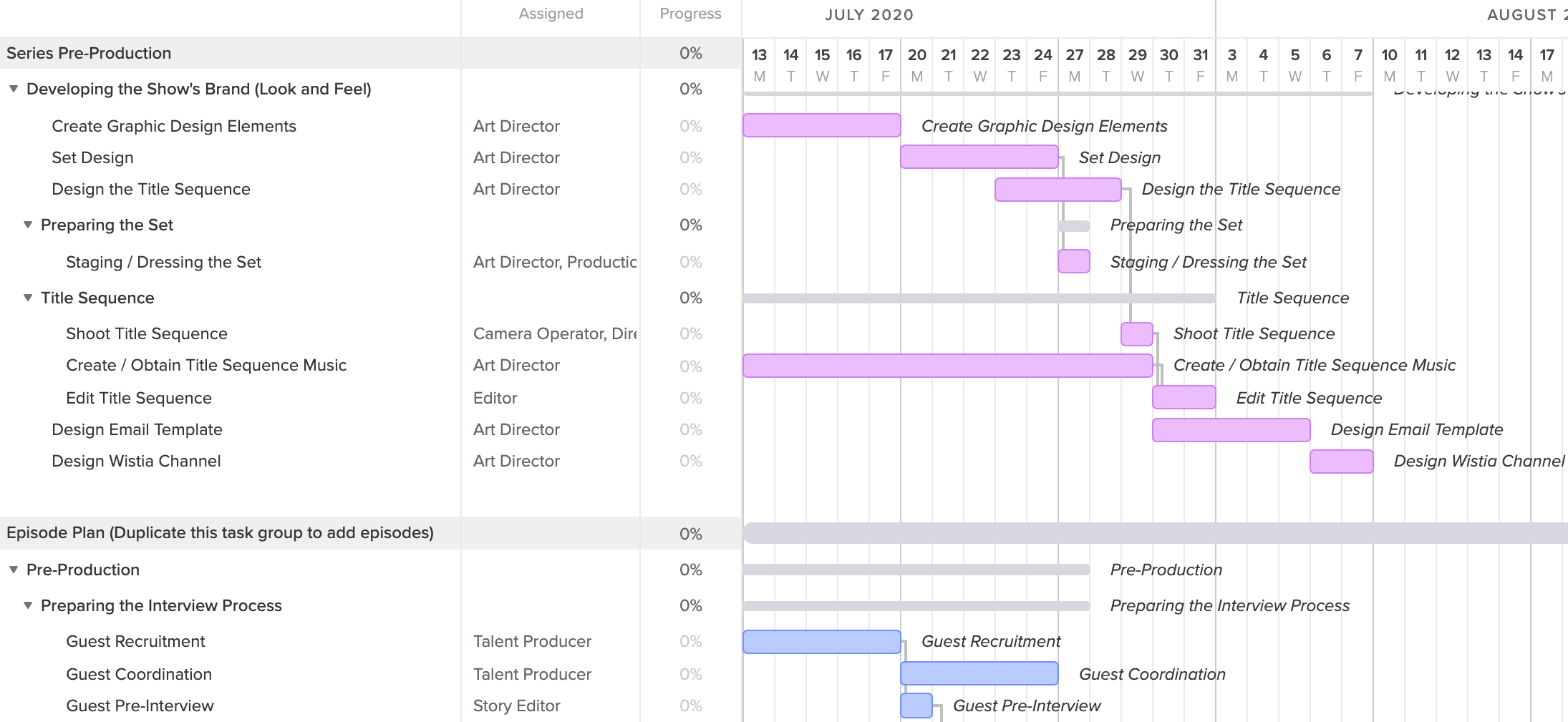This screenshot has height=722, width=1568.
Task: Collapse Developing the Show's Brand group
Action: tap(14, 89)
